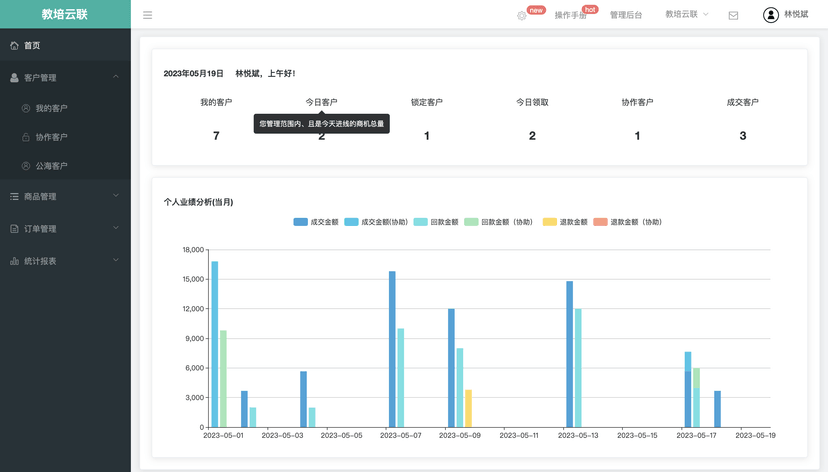The height and width of the screenshot is (472, 828).
Task: Toggle 退款金额 legend series
Action: pos(564,222)
